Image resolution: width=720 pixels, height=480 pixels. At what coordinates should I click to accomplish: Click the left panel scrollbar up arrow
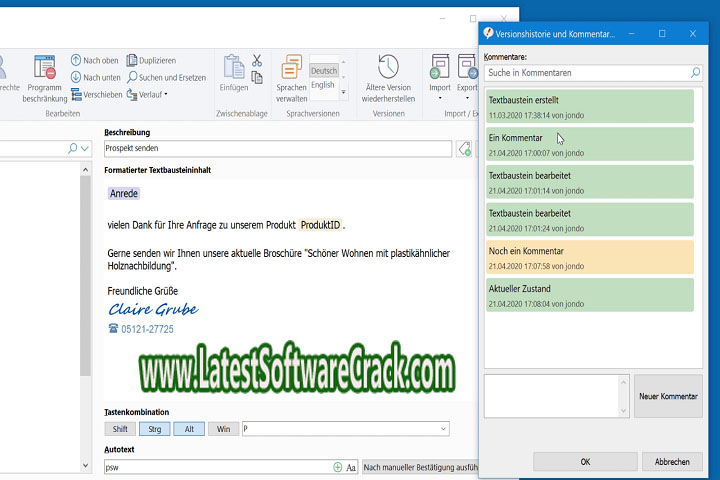click(x=85, y=170)
